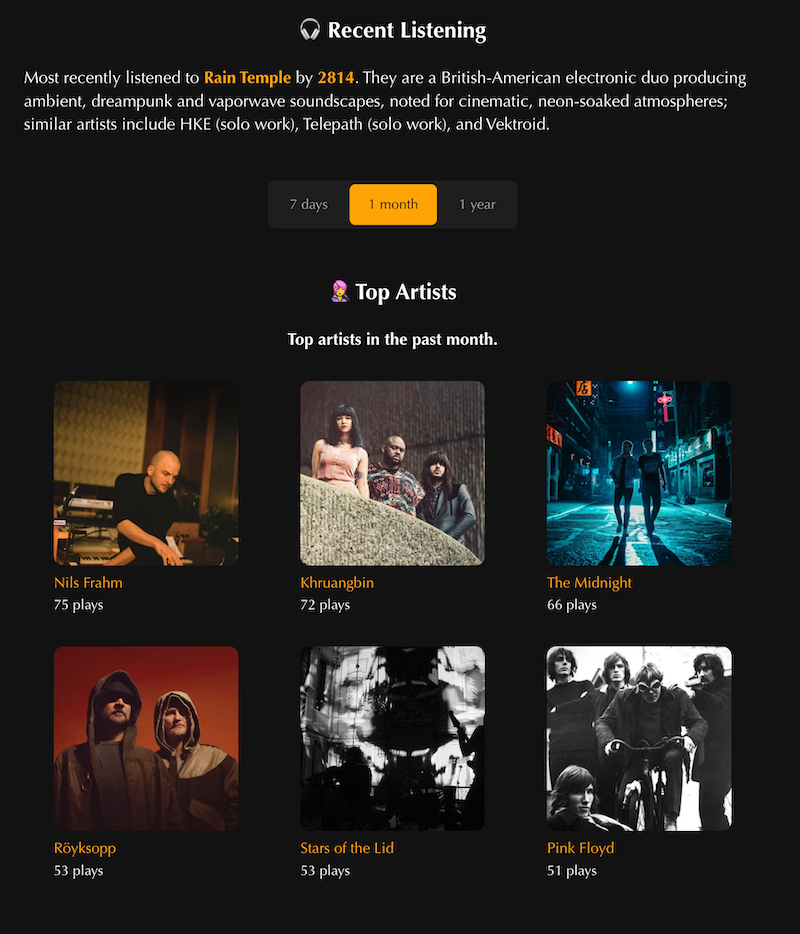Open the Nils Frahm artist photo
This screenshot has height=934, width=800.
(x=146, y=473)
